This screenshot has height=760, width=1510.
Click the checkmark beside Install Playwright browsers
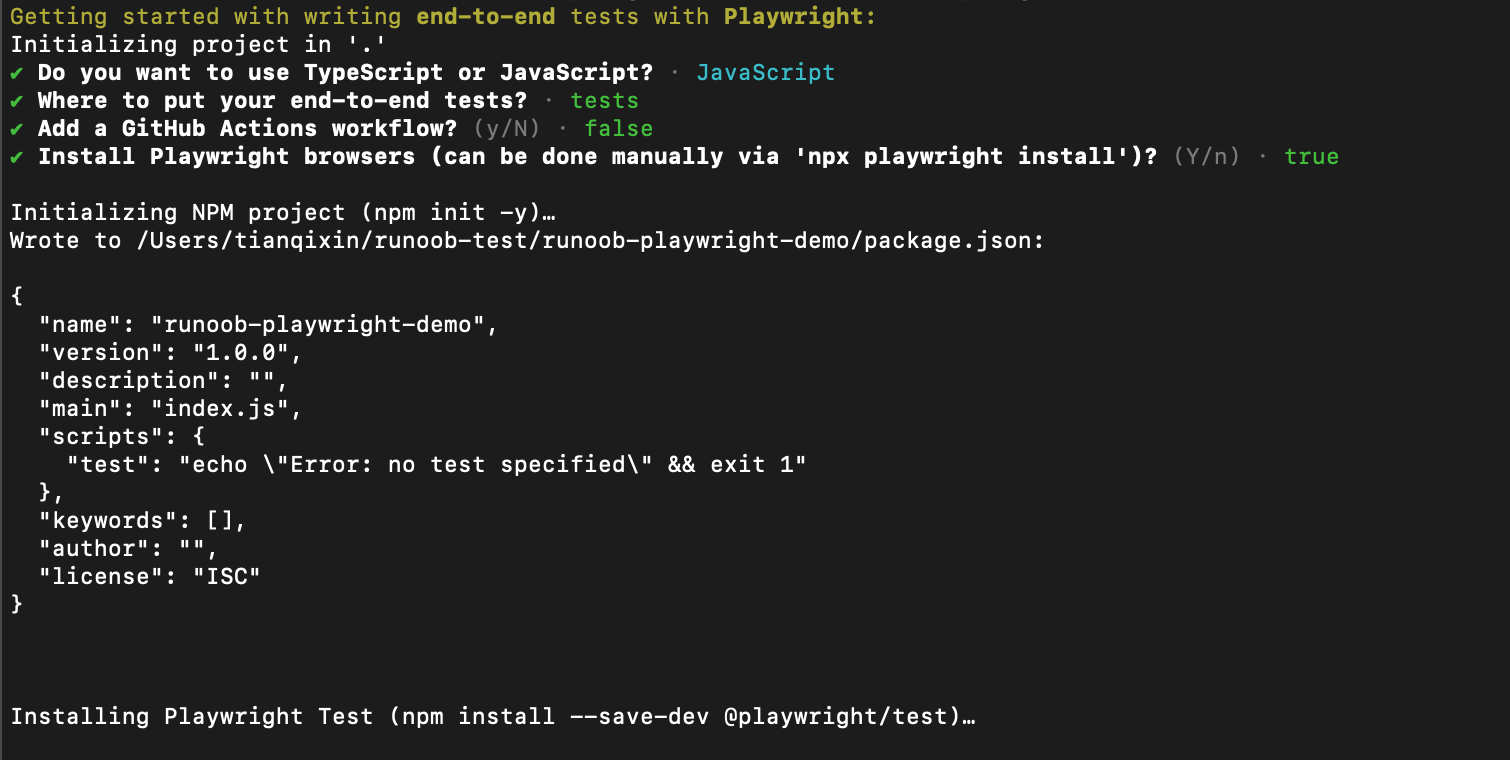click(x=17, y=157)
